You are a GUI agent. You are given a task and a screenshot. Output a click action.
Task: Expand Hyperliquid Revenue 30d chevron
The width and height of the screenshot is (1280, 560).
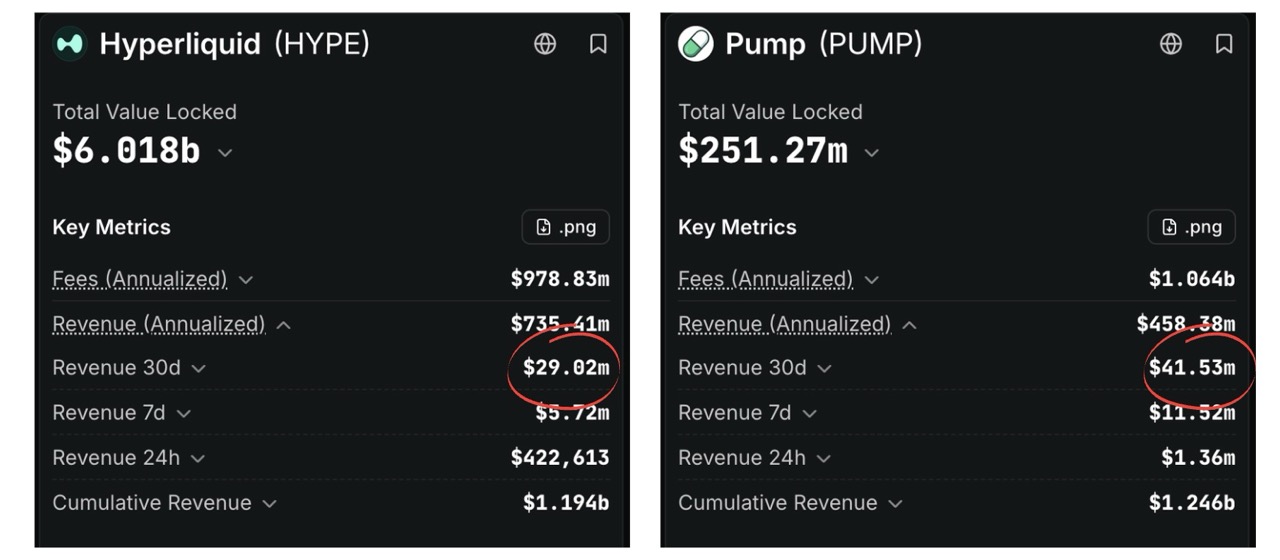(x=198, y=369)
